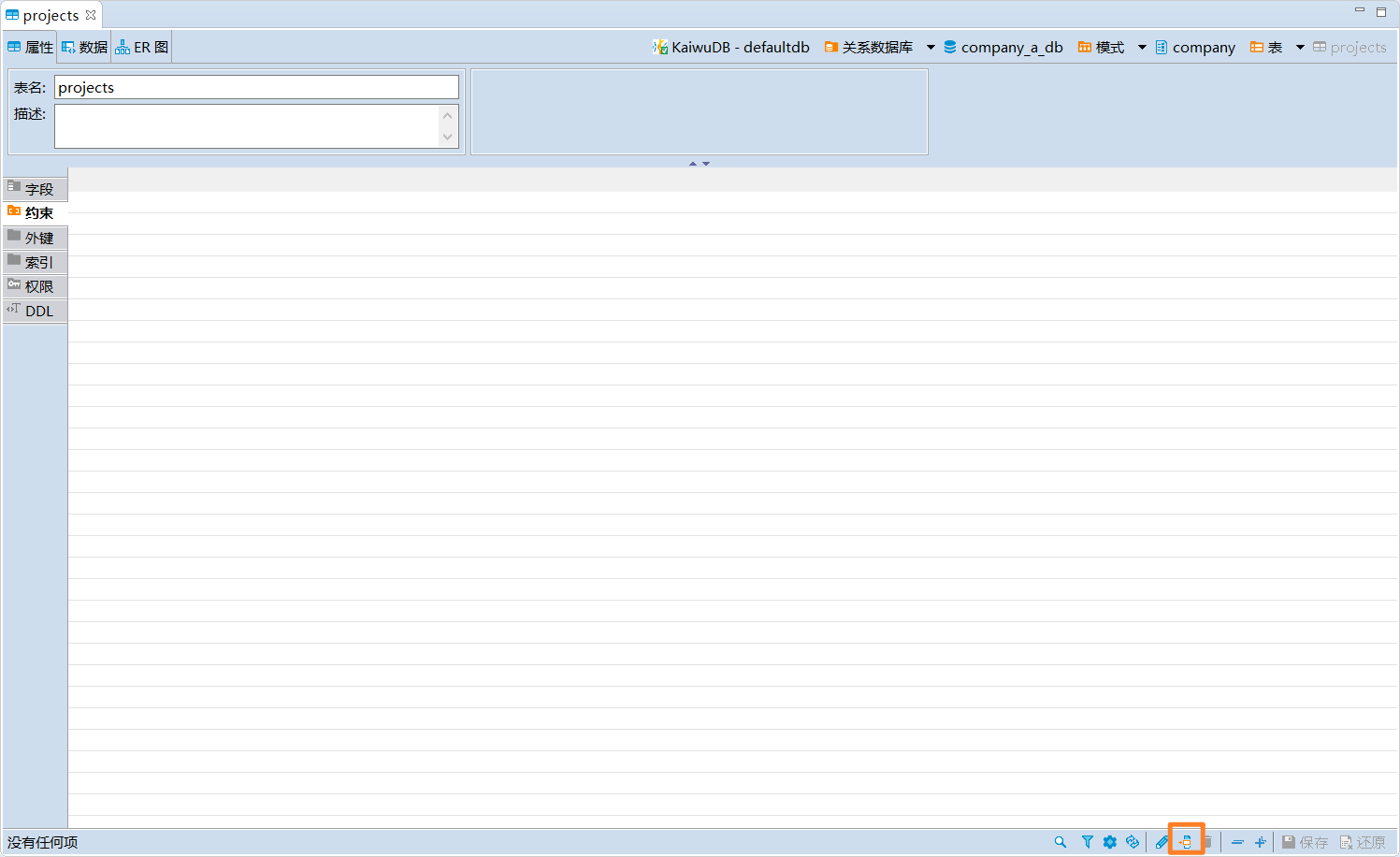Screen dimensions: 1400x857
Task: Click the 描述 description text area
Action: [247, 125]
